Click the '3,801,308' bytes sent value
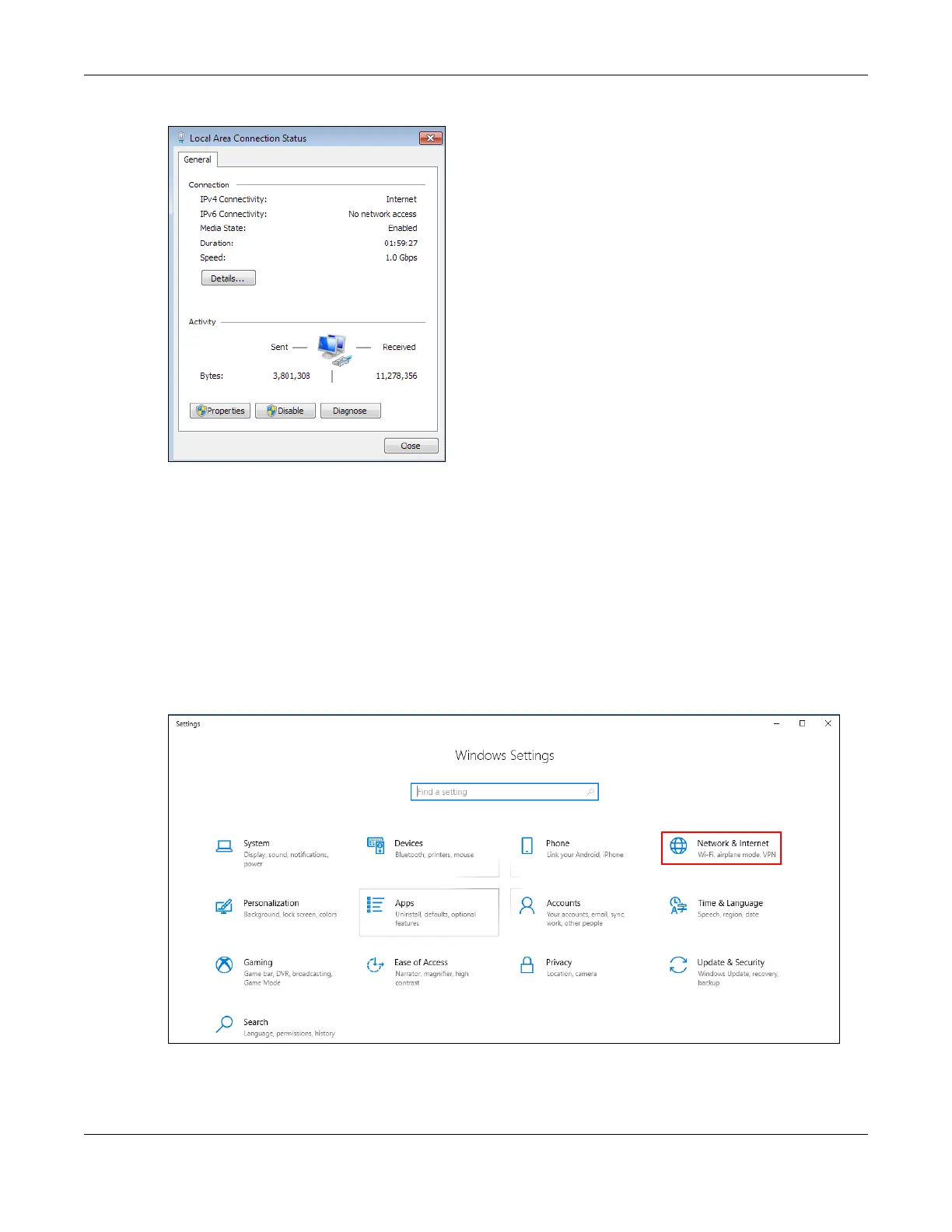Screen dimensions: 952x1232 292,376
